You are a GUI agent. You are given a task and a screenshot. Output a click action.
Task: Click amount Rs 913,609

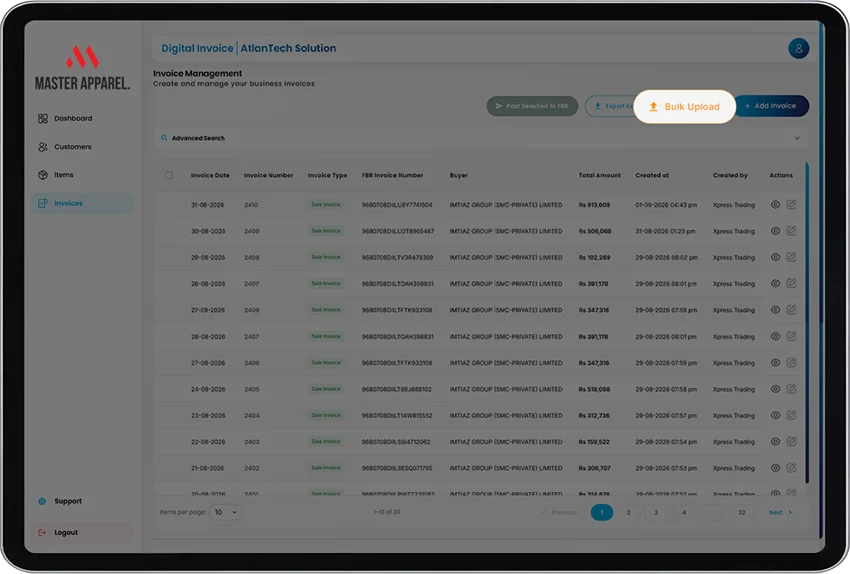coord(594,205)
